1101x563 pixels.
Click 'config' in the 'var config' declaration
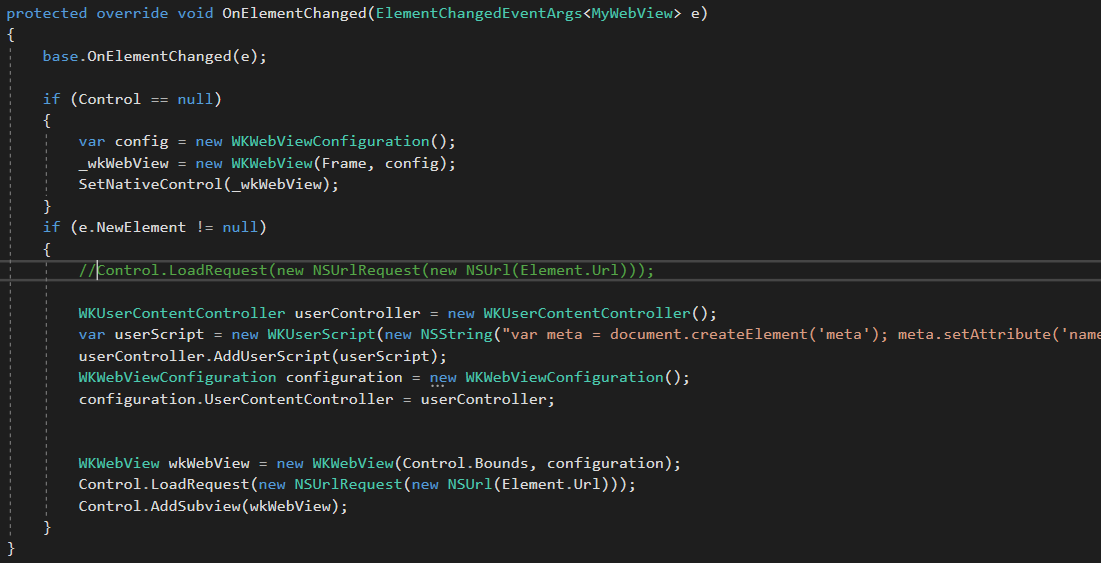click(141, 142)
